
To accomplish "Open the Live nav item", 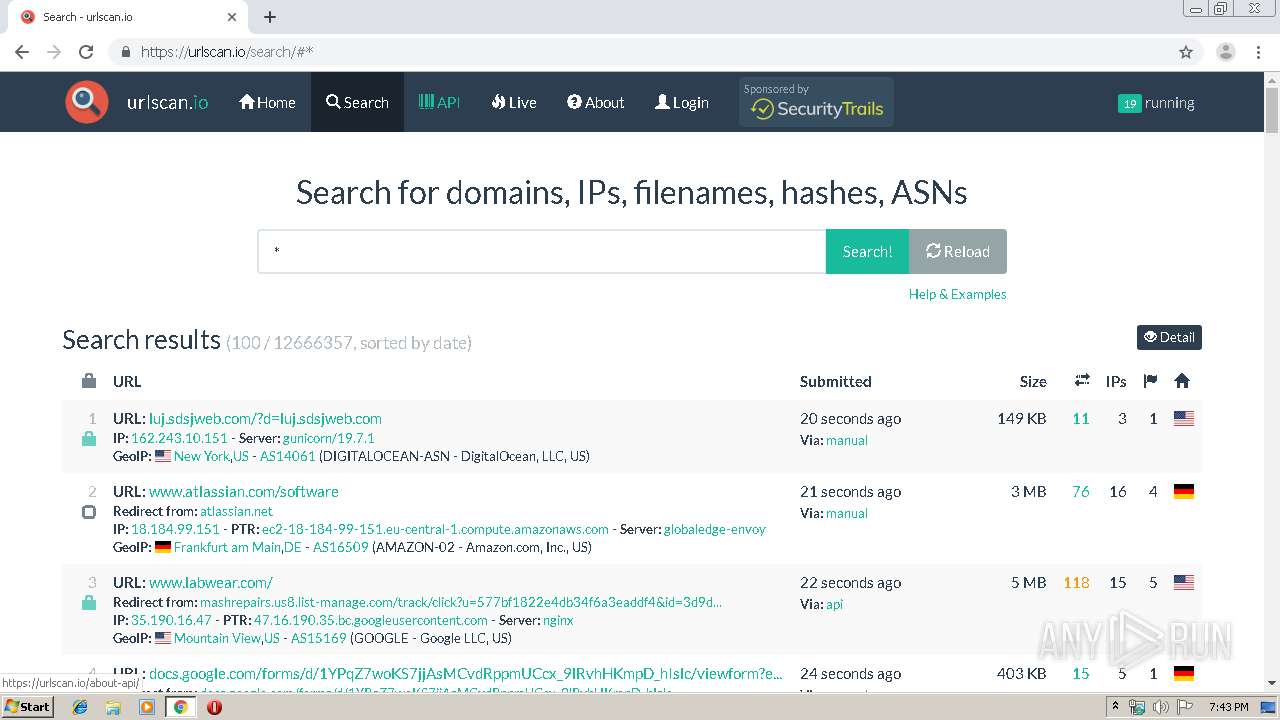I will pos(514,102).
